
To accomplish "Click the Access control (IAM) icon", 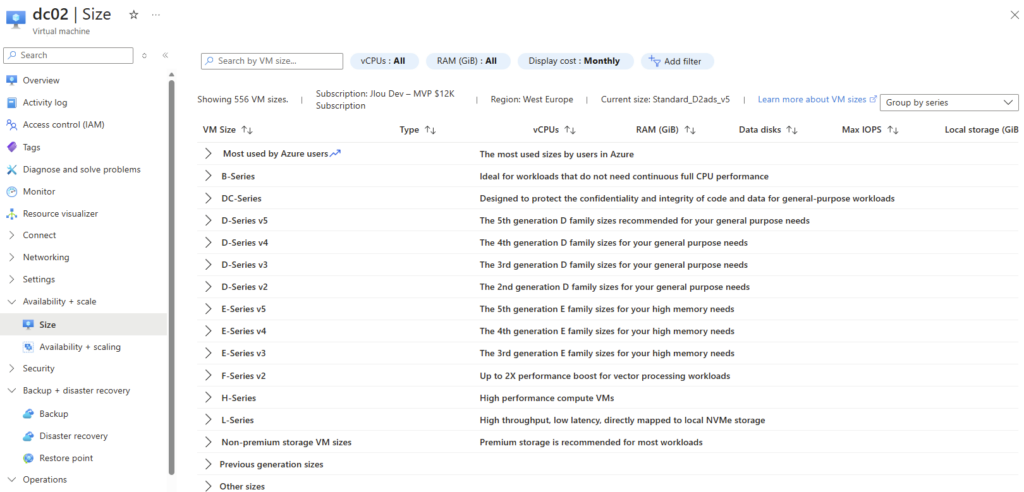I will [11, 124].
